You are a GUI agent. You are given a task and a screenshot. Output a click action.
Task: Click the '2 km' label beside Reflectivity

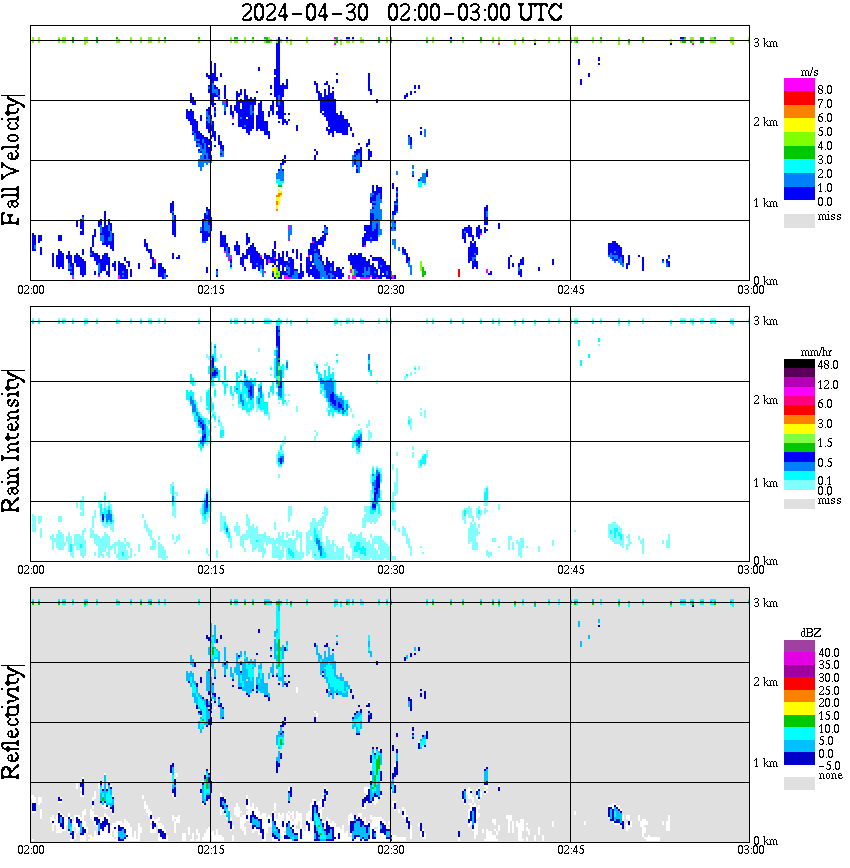pos(765,682)
